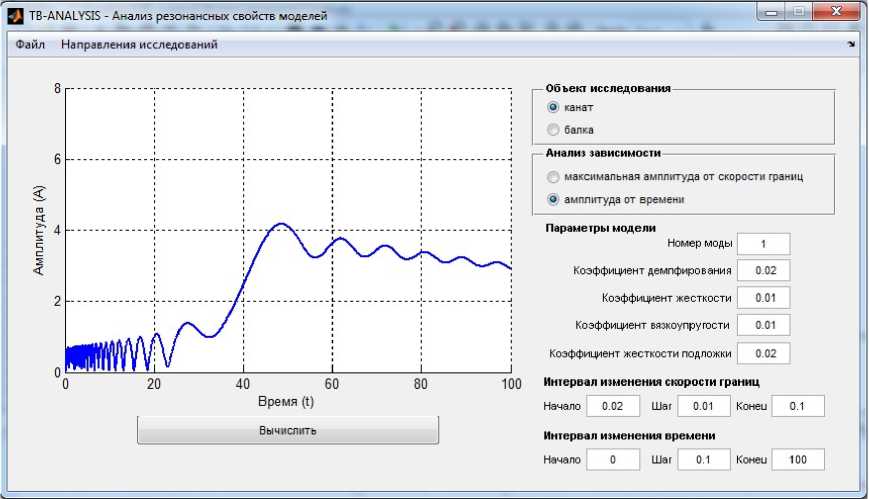This screenshot has width=869, height=499.
Task: Choose амплитуда от времени option
Action: click(x=553, y=199)
